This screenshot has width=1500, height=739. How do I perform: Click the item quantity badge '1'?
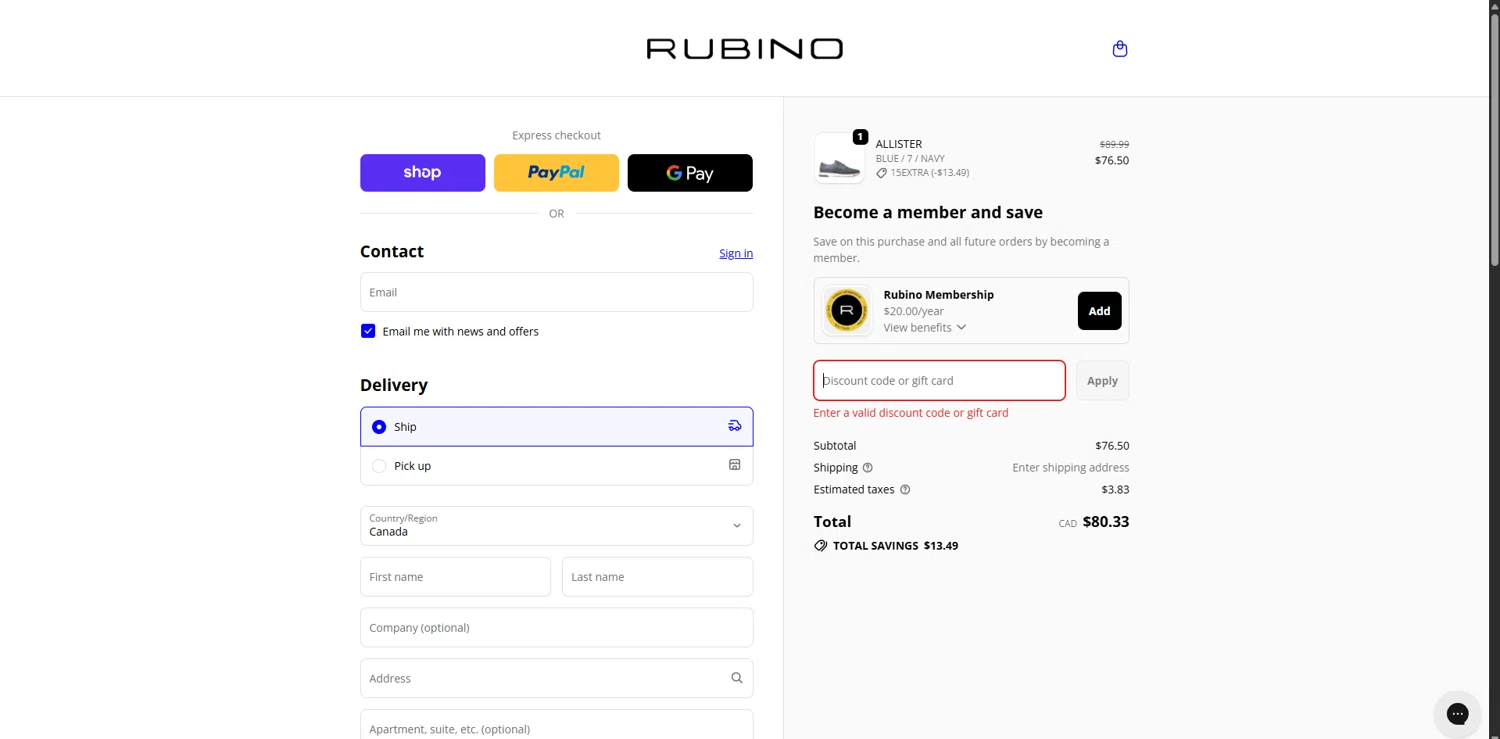point(860,137)
